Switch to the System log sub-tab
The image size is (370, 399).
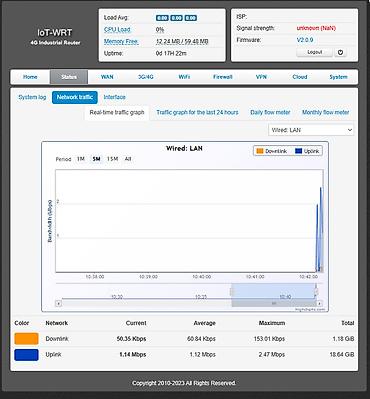[32, 97]
